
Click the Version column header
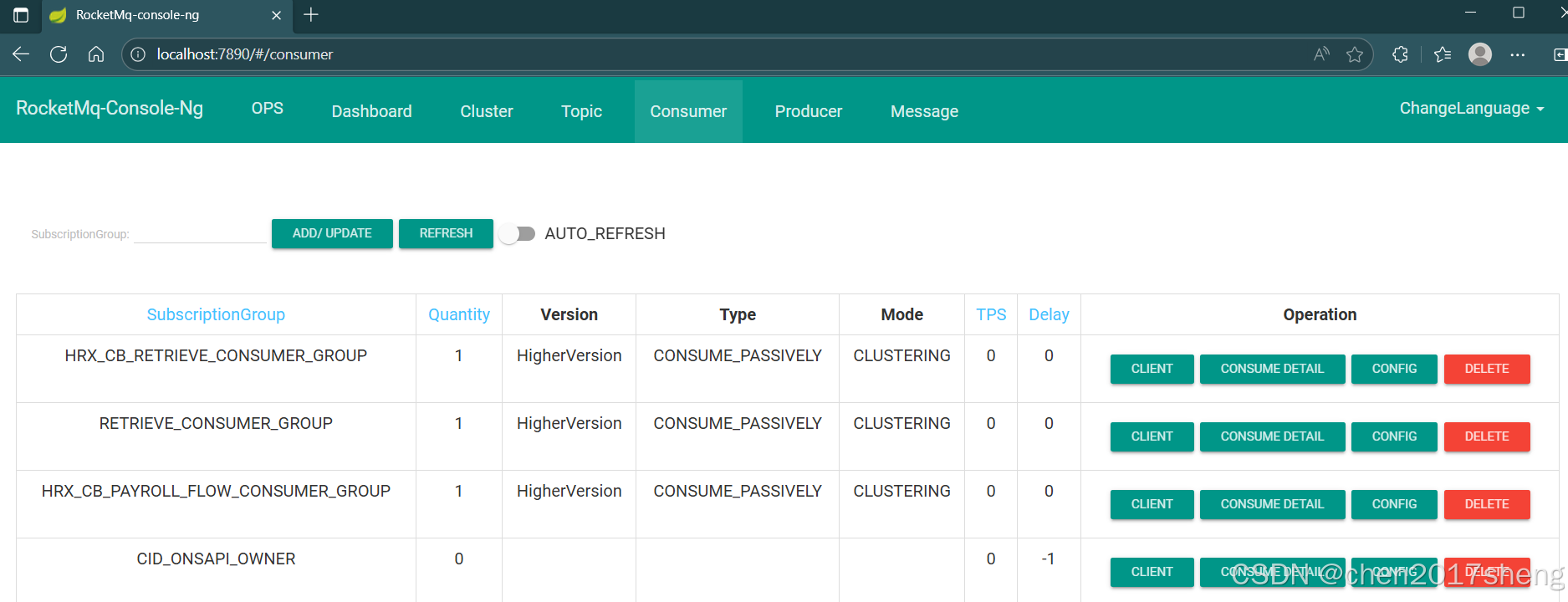569,314
